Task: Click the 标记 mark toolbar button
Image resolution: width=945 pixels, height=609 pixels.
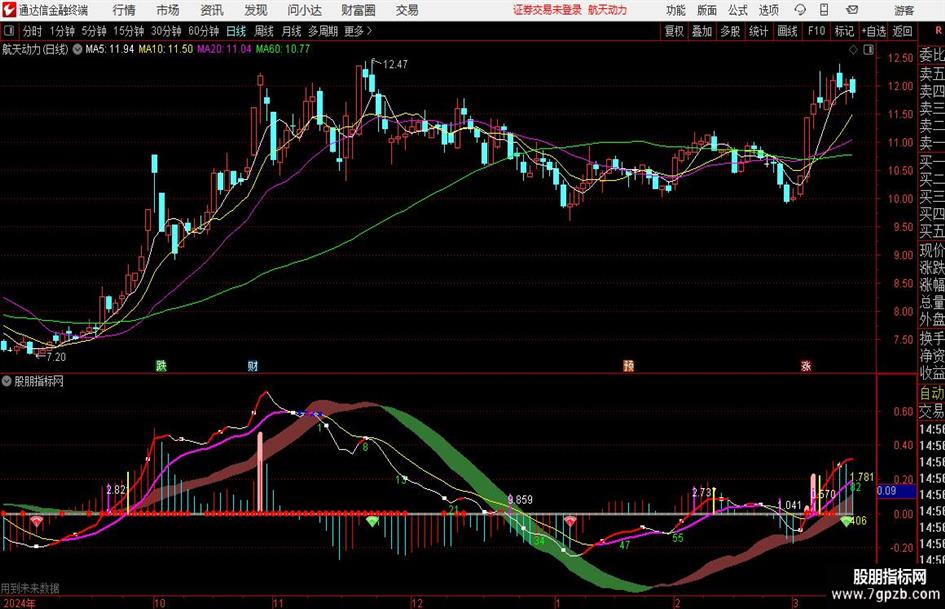Action: (844, 31)
